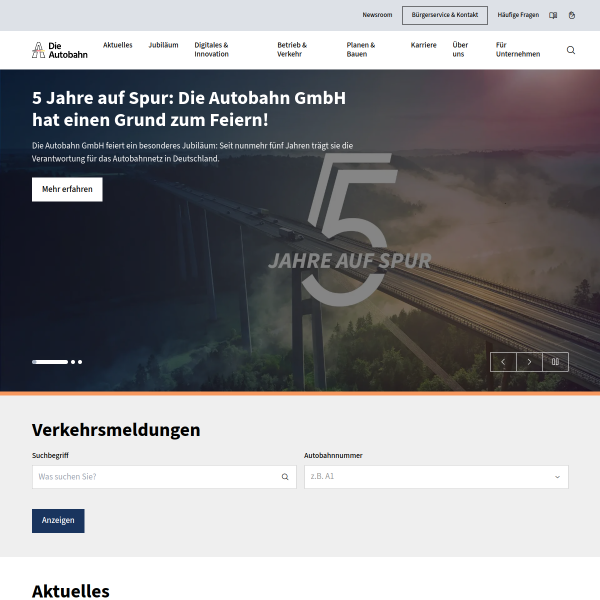Open the Autobahnnummer dropdown
This screenshot has height=600, width=600.
click(436, 477)
